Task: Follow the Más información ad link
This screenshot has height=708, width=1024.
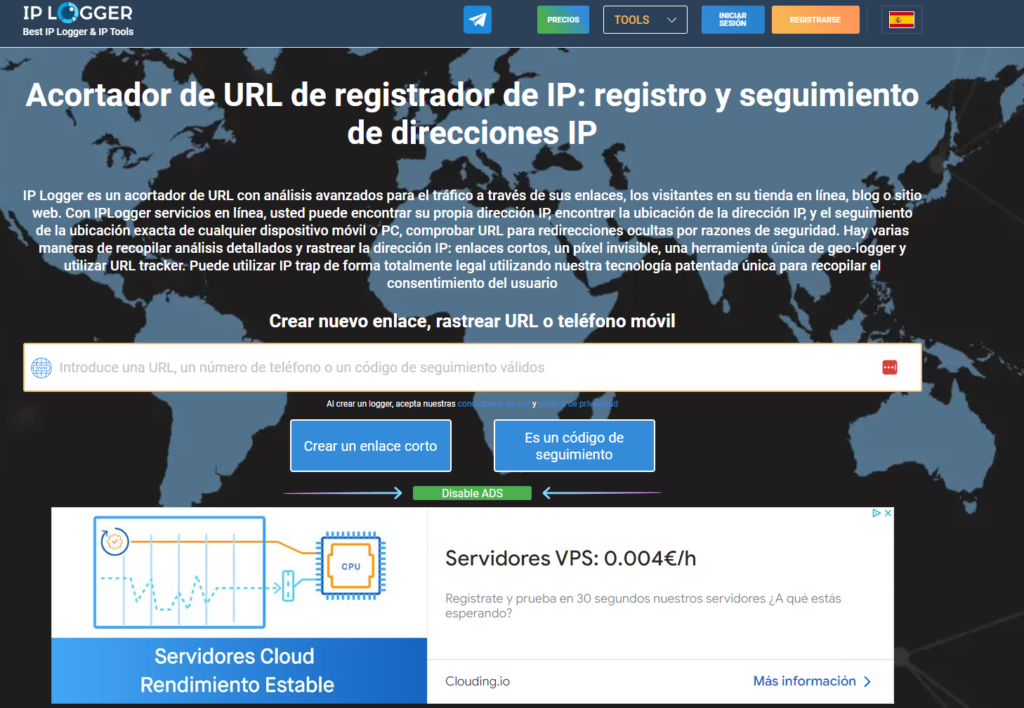Action: [805, 681]
